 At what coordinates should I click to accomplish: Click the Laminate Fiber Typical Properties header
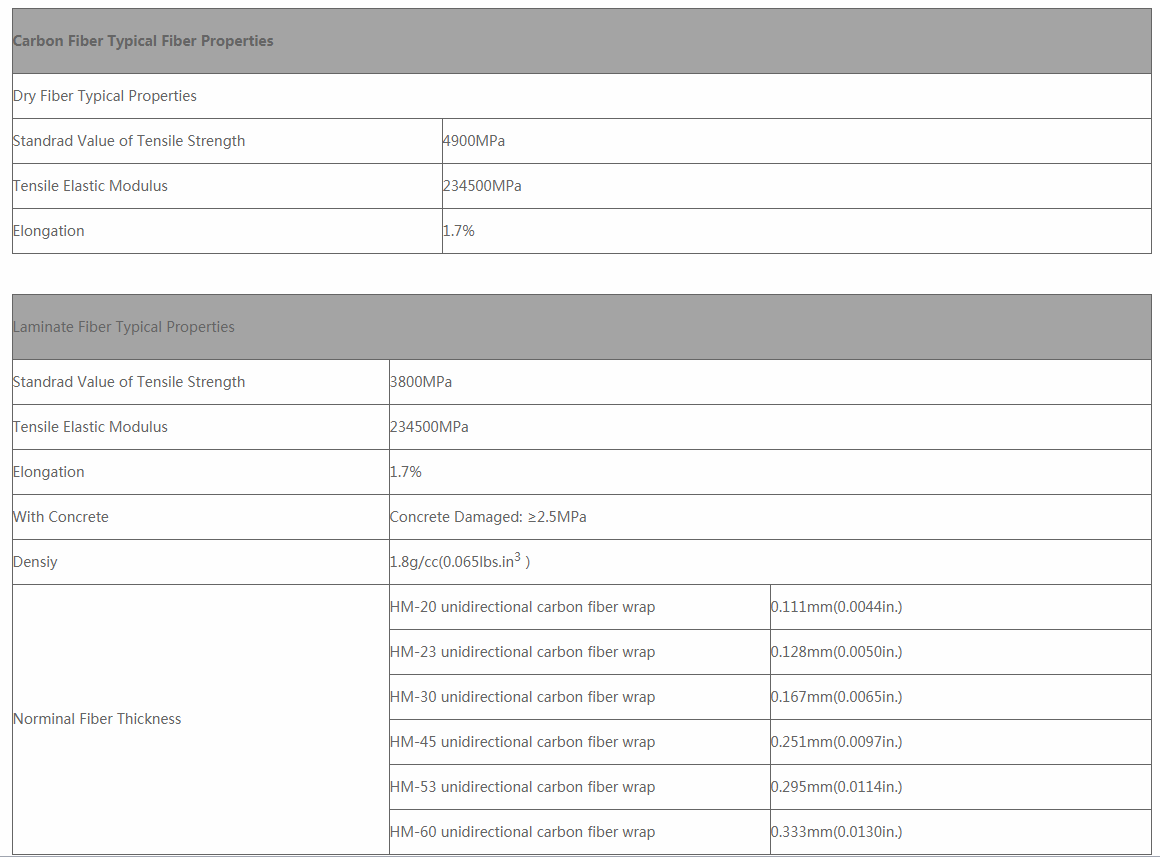[x=124, y=327]
